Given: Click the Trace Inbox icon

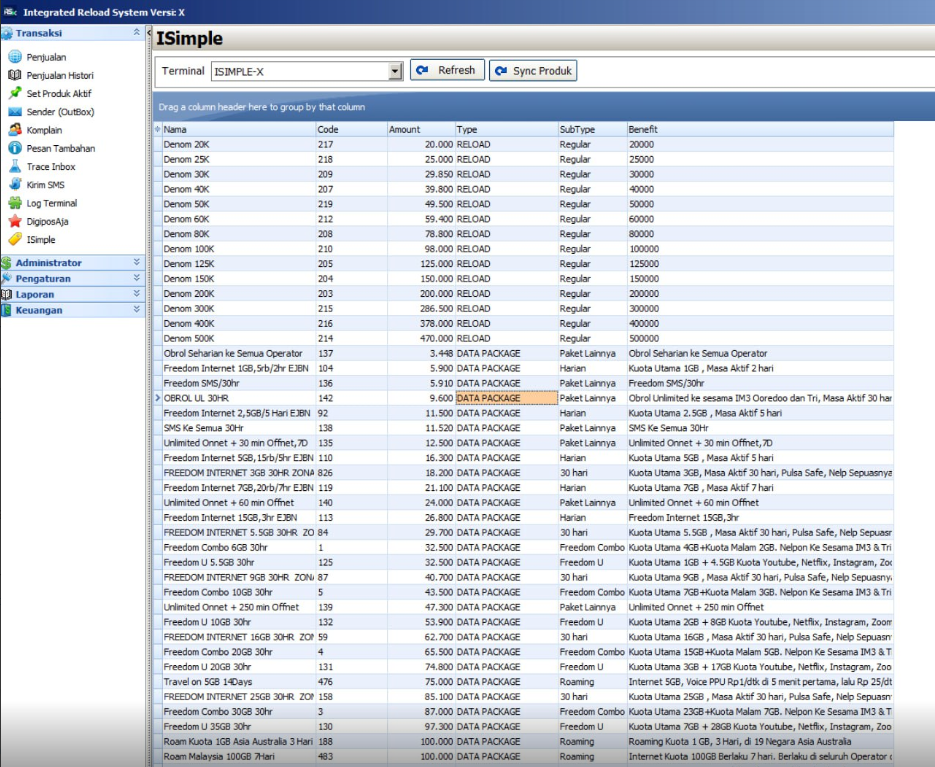Looking at the screenshot, I should coord(15,167).
